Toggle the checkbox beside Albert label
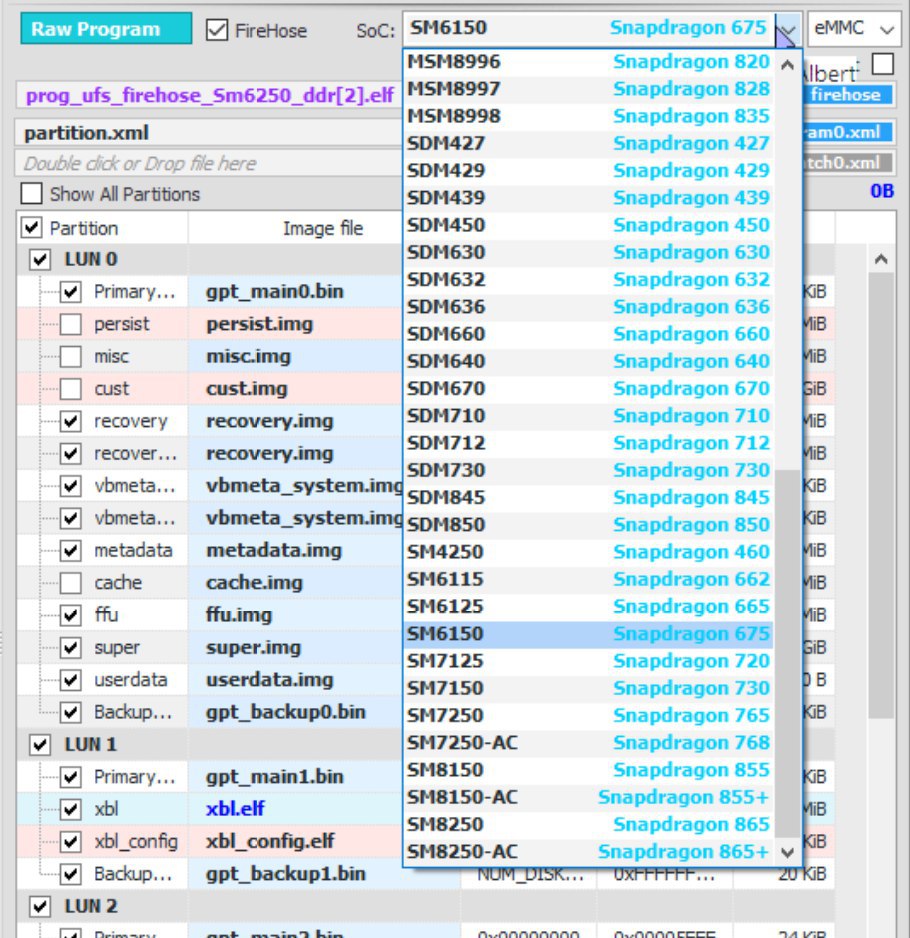 tap(882, 64)
